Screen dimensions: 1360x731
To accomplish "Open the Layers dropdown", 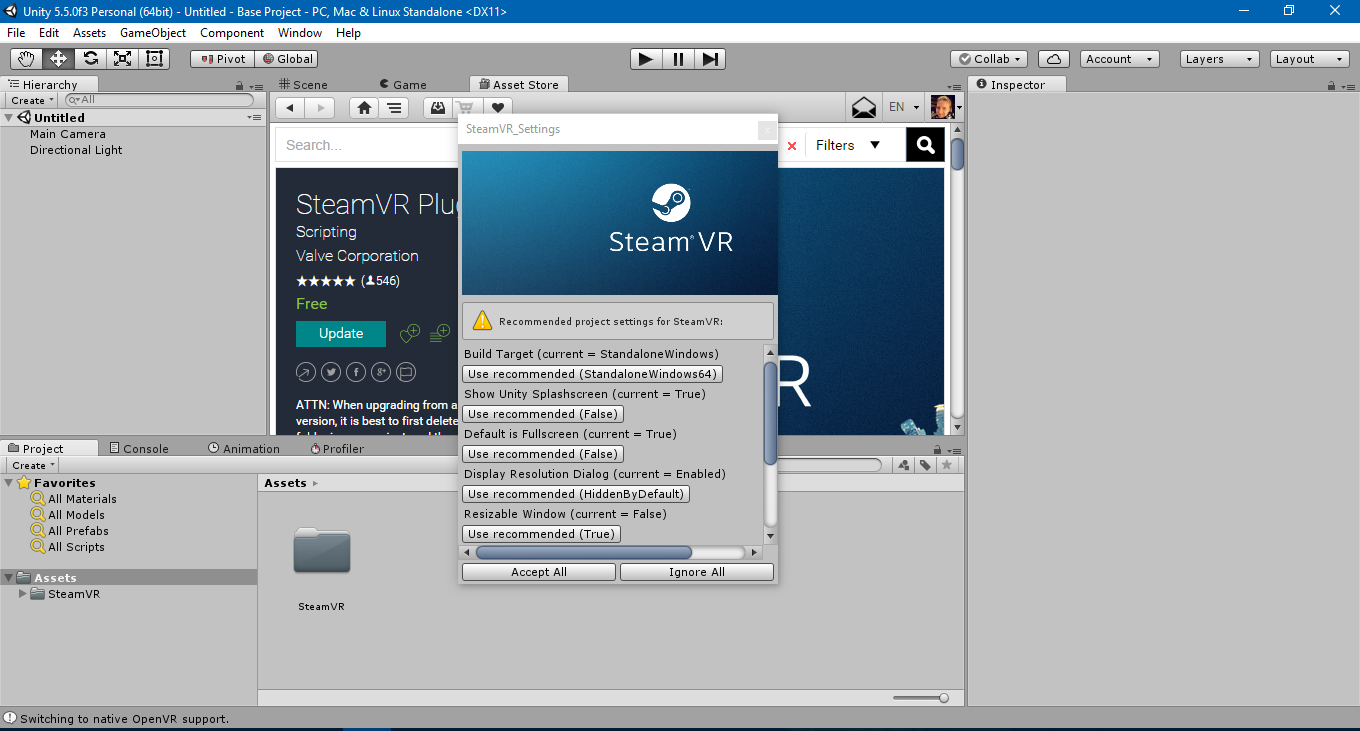I will [1218, 59].
